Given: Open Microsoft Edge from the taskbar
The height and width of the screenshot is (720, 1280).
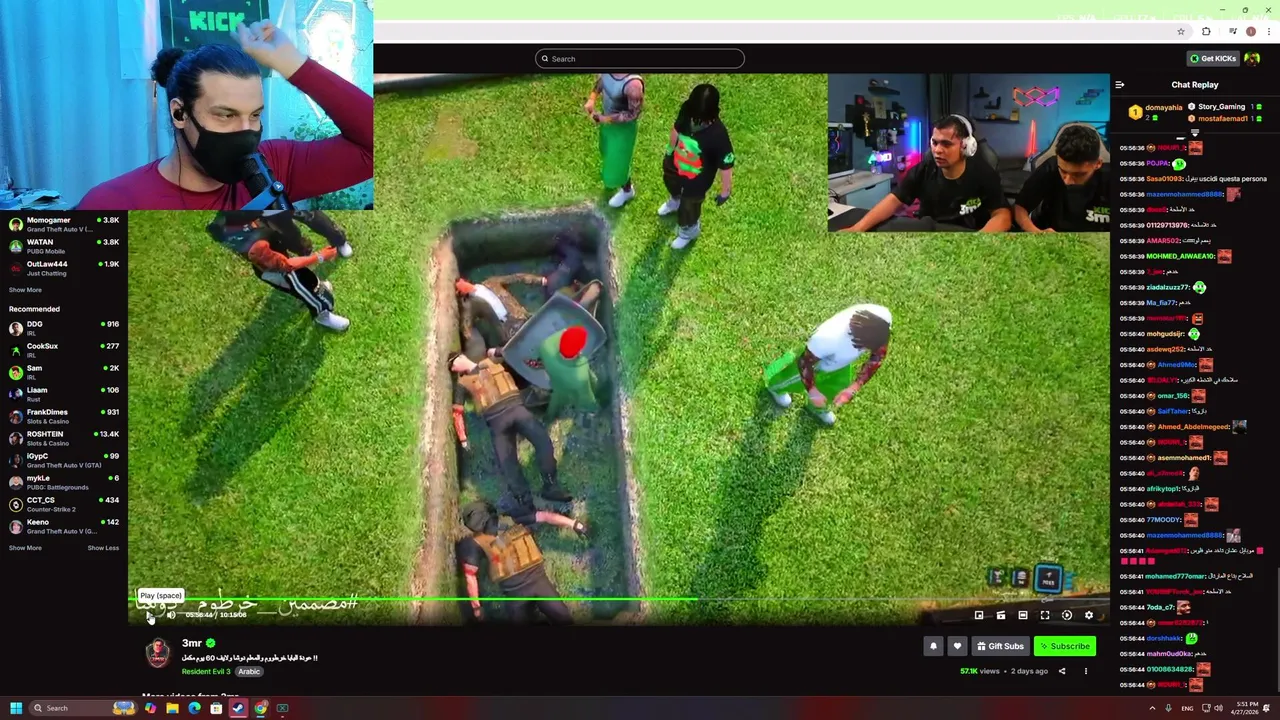Looking at the screenshot, I should (x=194, y=708).
